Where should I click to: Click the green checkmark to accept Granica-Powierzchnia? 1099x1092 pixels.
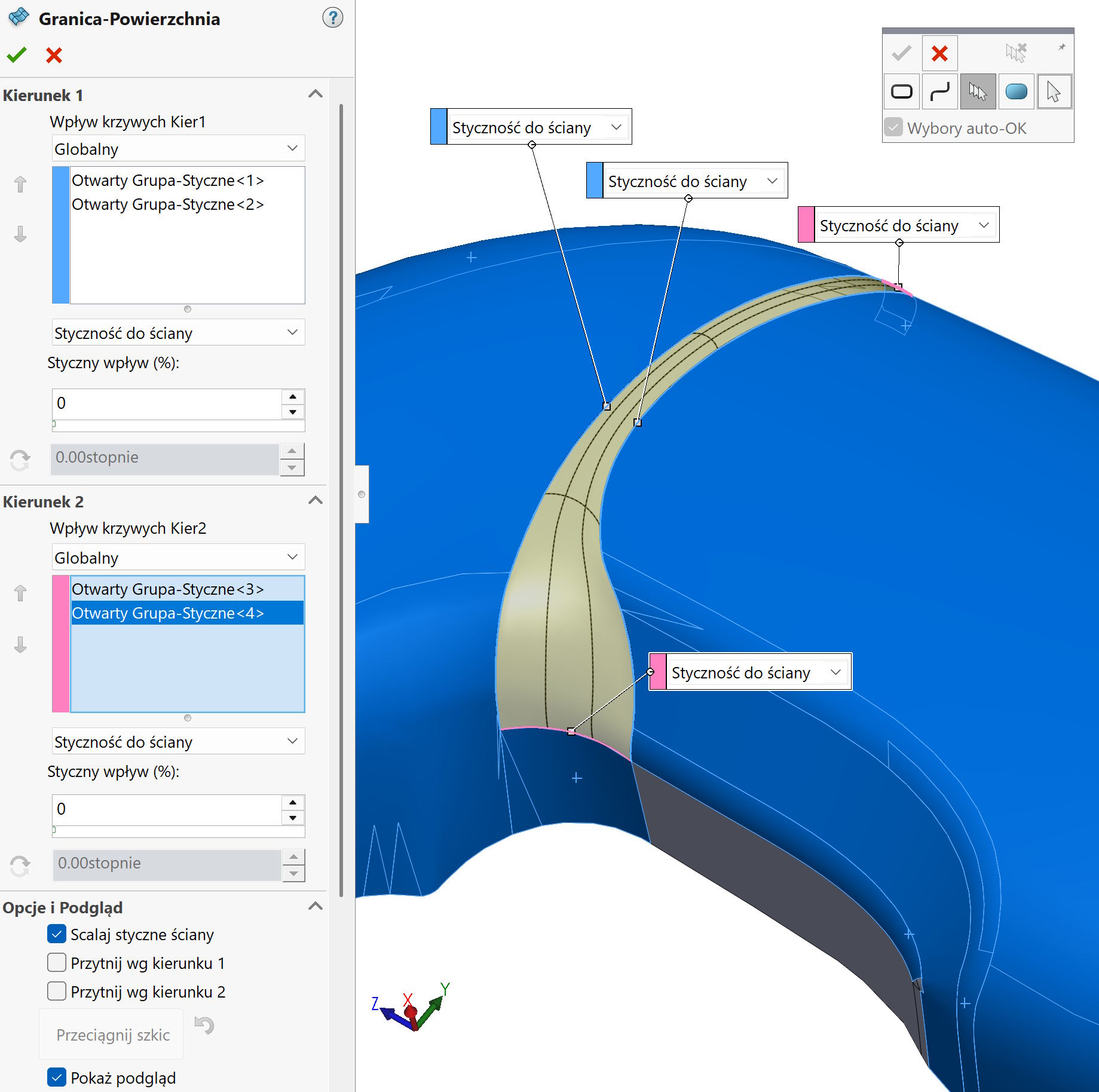click(17, 55)
